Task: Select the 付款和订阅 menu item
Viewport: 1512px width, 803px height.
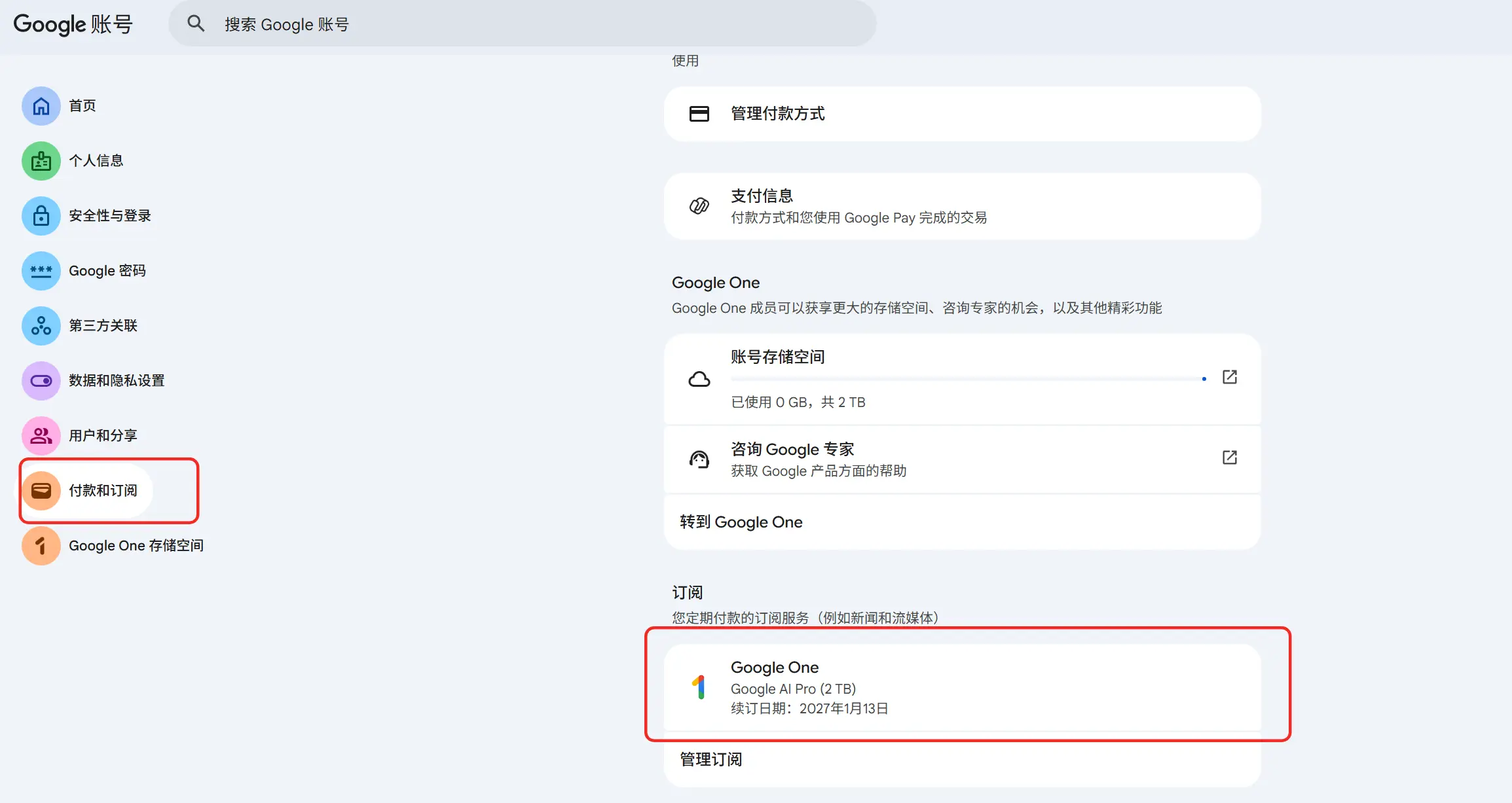Action: click(103, 491)
